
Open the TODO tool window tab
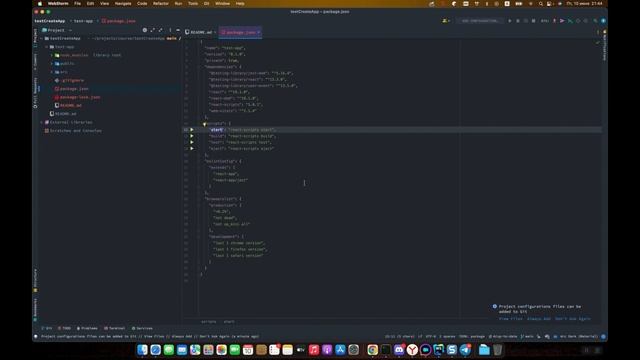coord(64,328)
